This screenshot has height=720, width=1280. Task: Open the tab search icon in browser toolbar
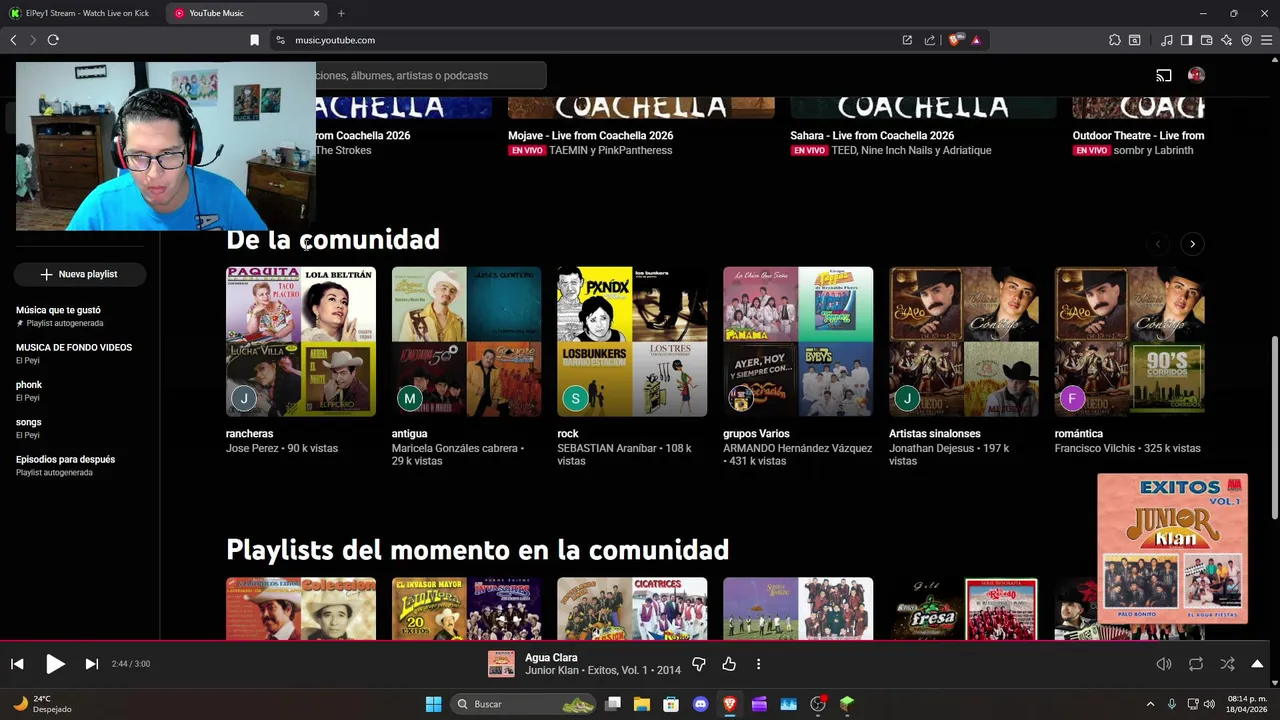(1135, 40)
